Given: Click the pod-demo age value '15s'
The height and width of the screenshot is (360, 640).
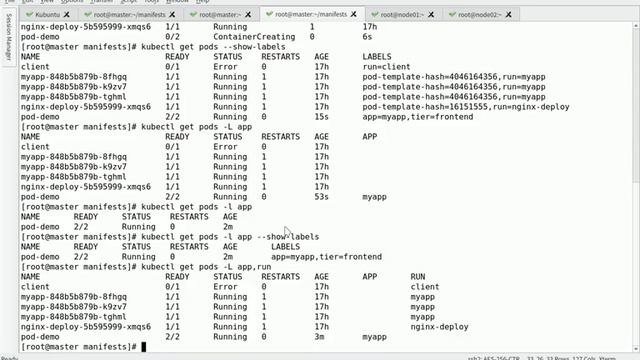Looking at the screenshot, I should [x=322, y=117].
